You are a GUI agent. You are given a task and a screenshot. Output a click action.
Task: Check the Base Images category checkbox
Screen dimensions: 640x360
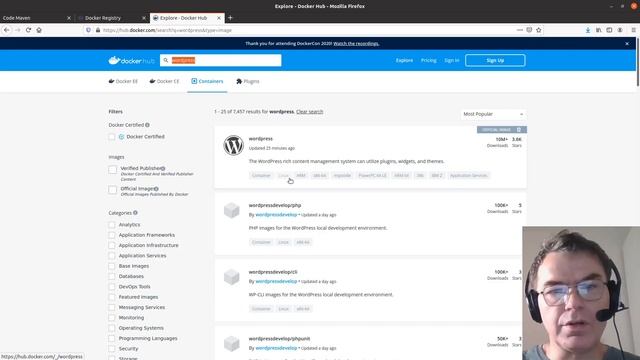point(112,266)
